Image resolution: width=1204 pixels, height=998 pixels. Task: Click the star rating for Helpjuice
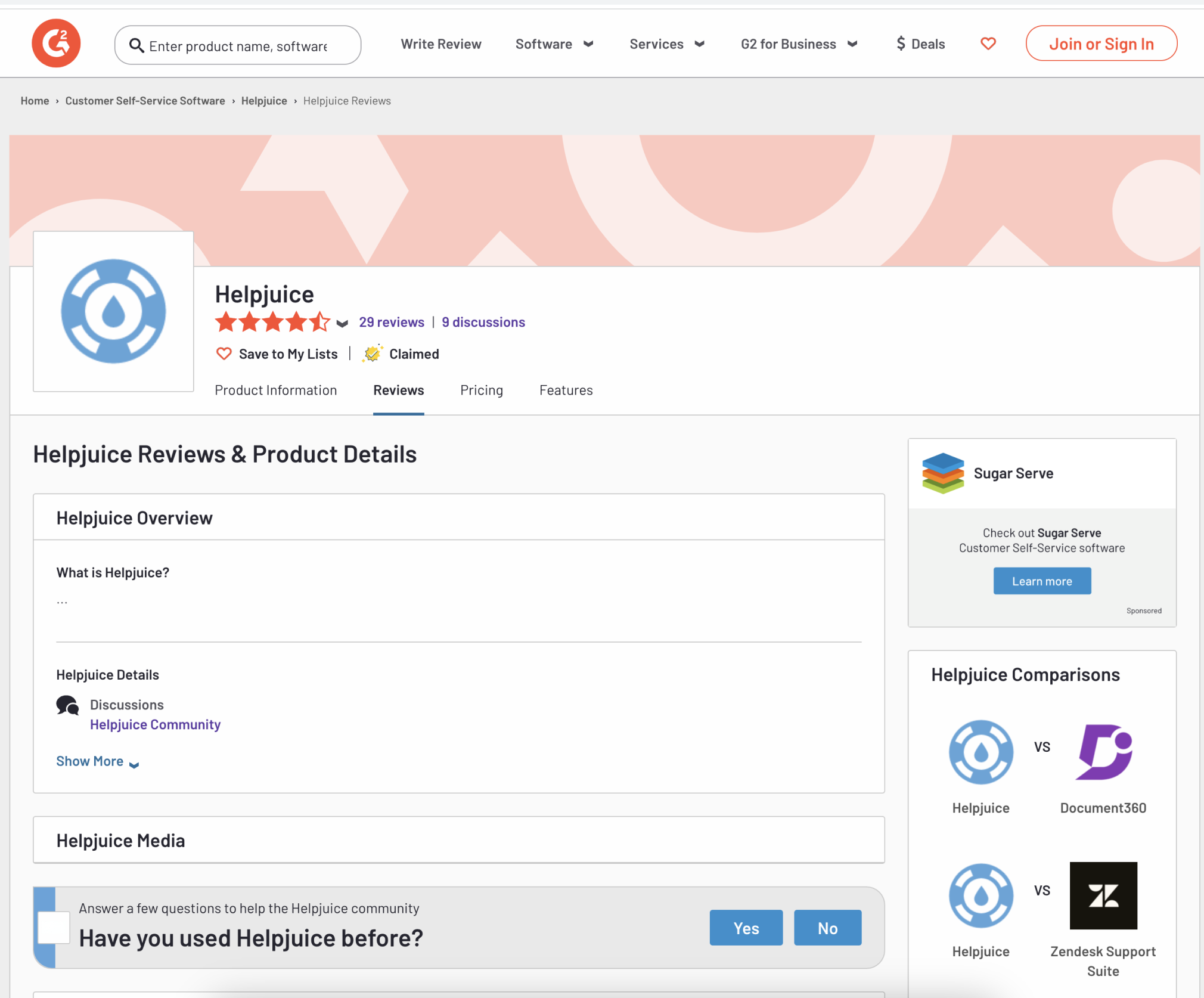272,322
